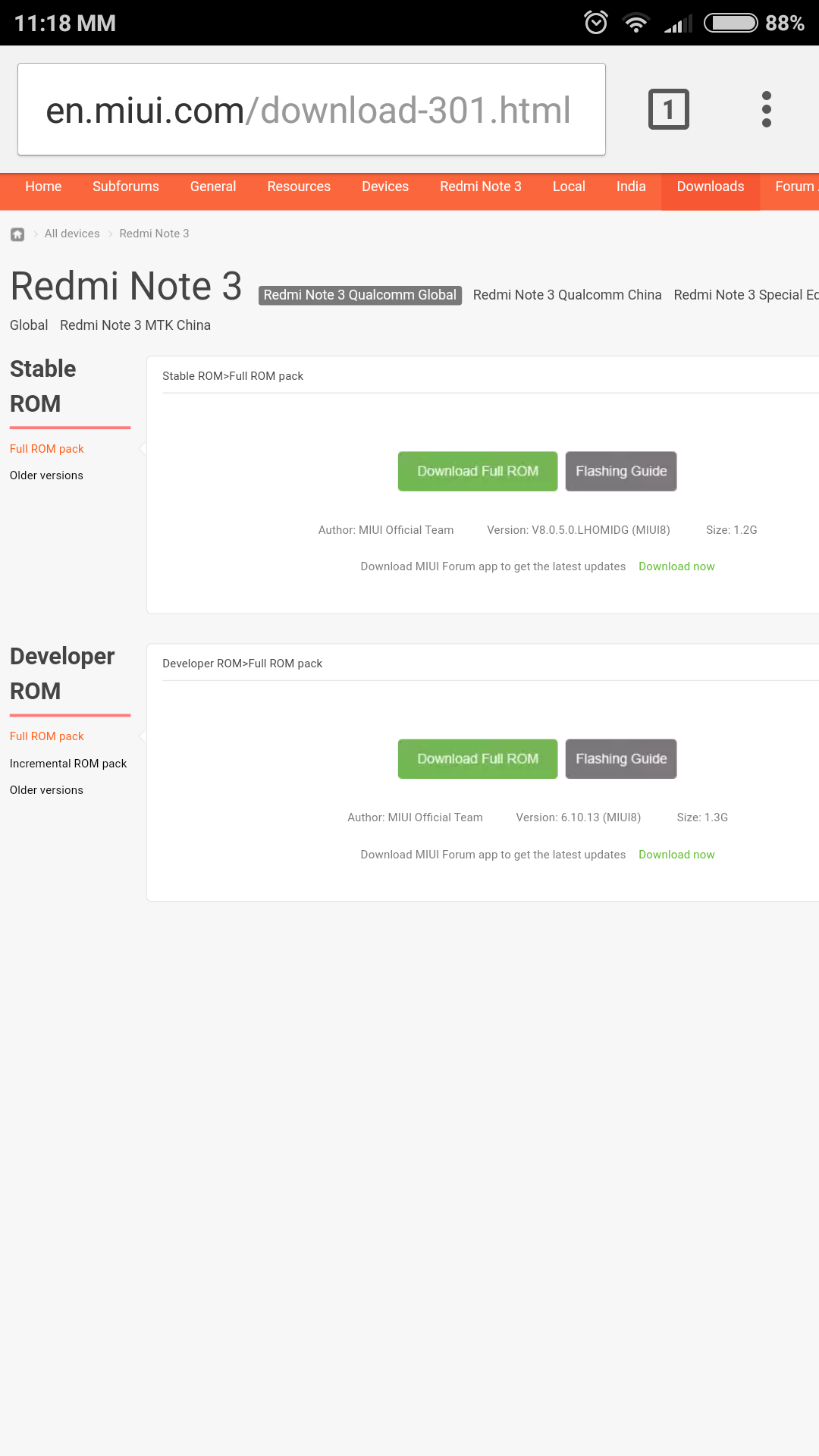Screen dimensions: 819x1456
Task: Open Flashing Guide for Developer ROM
Action: coord(621,759)
